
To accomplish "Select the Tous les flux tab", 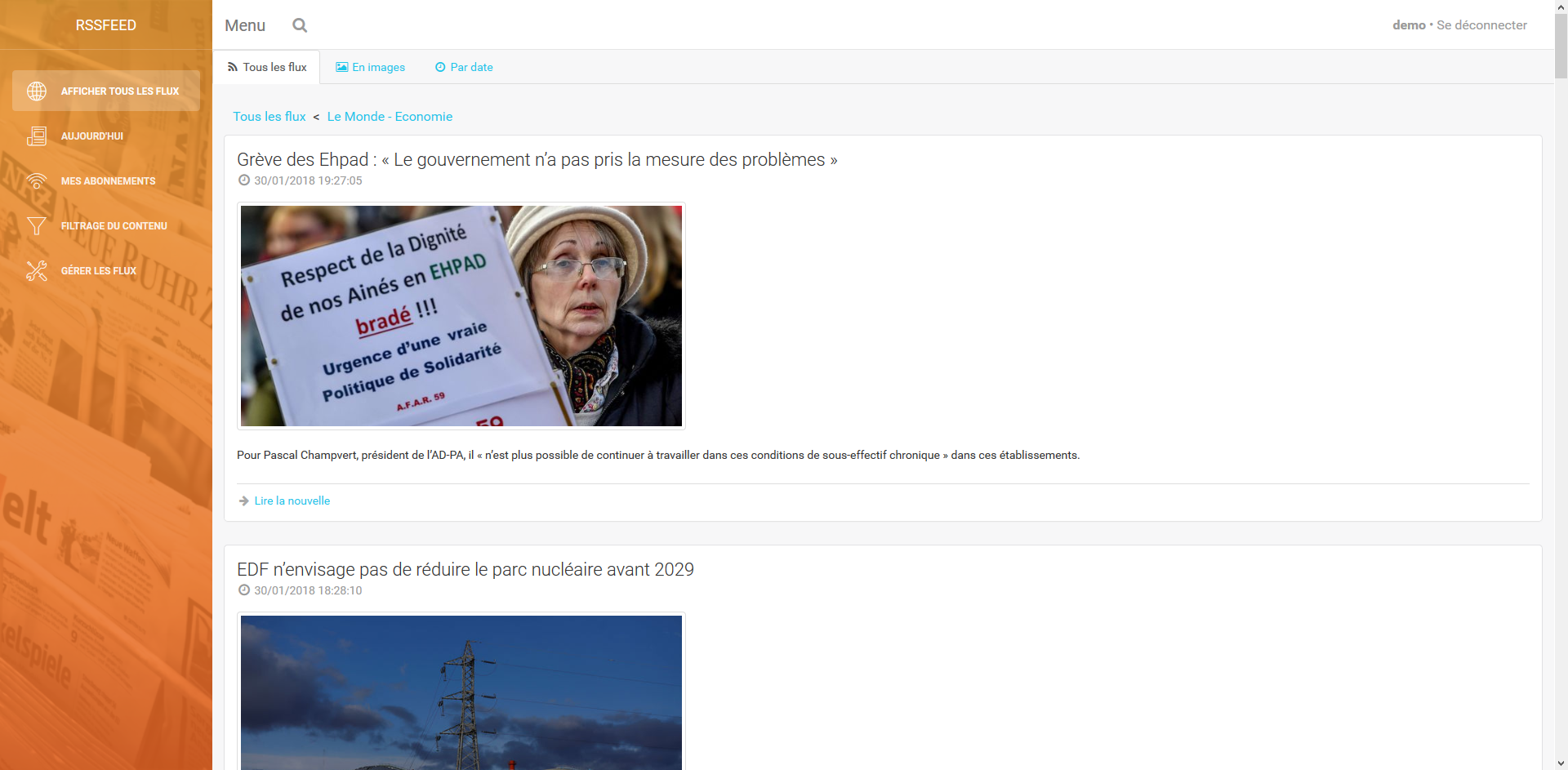I will click(x=267, y=67).
